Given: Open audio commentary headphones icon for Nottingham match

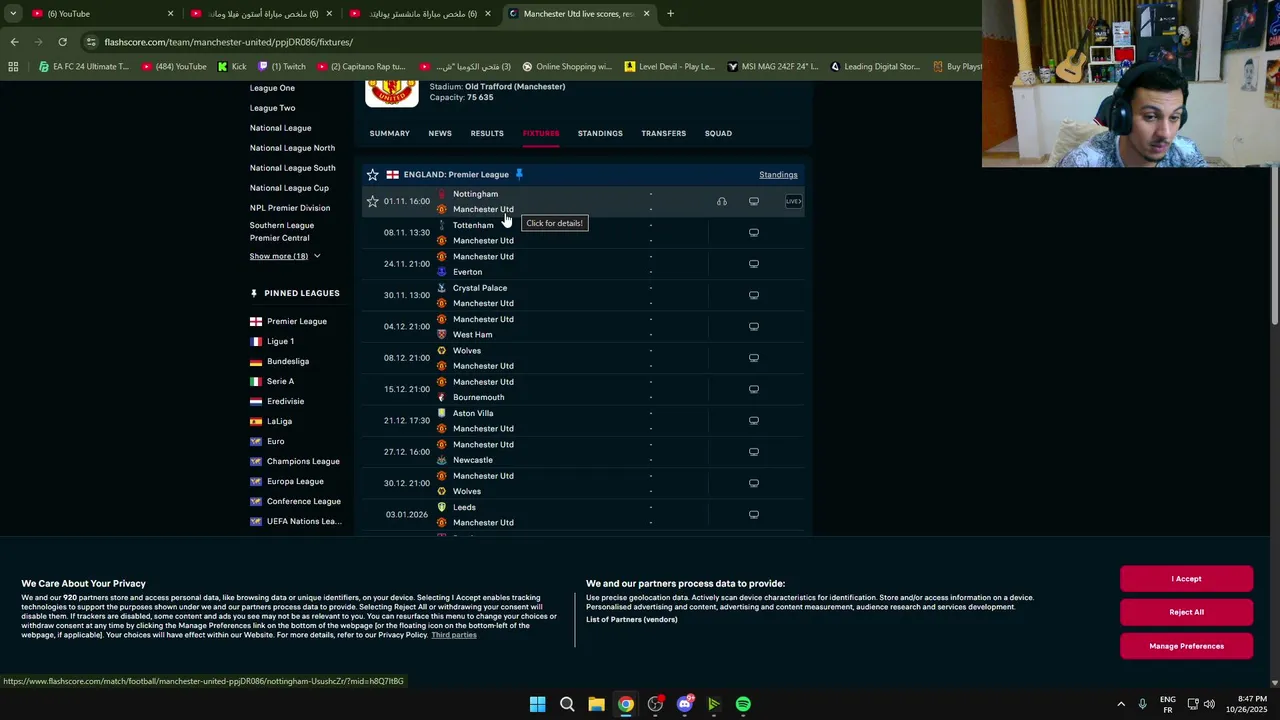Looking at the screenshot, I should pyautogui.click(x=721, y=201).
